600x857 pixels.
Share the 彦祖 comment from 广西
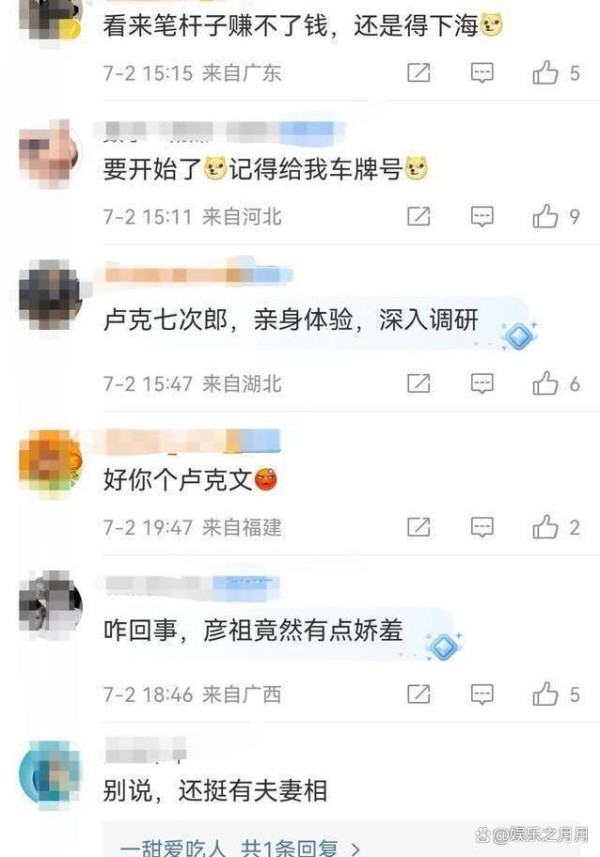419,694
